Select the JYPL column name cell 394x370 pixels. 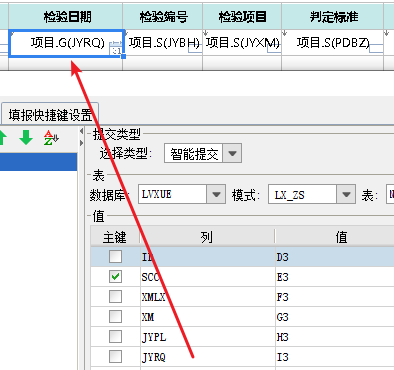coord(208,337)
